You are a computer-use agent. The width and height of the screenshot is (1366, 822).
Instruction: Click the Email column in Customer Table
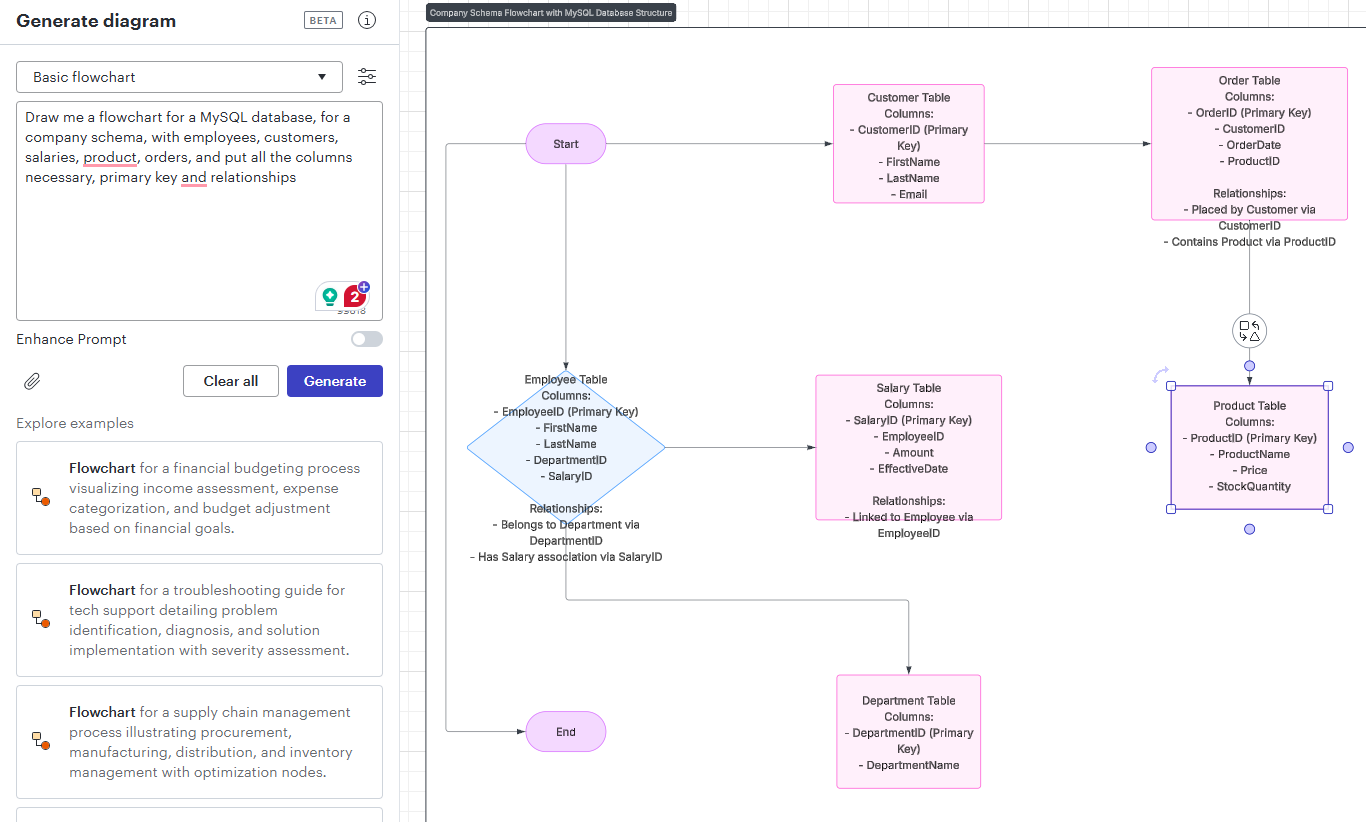tap(909, 194)
